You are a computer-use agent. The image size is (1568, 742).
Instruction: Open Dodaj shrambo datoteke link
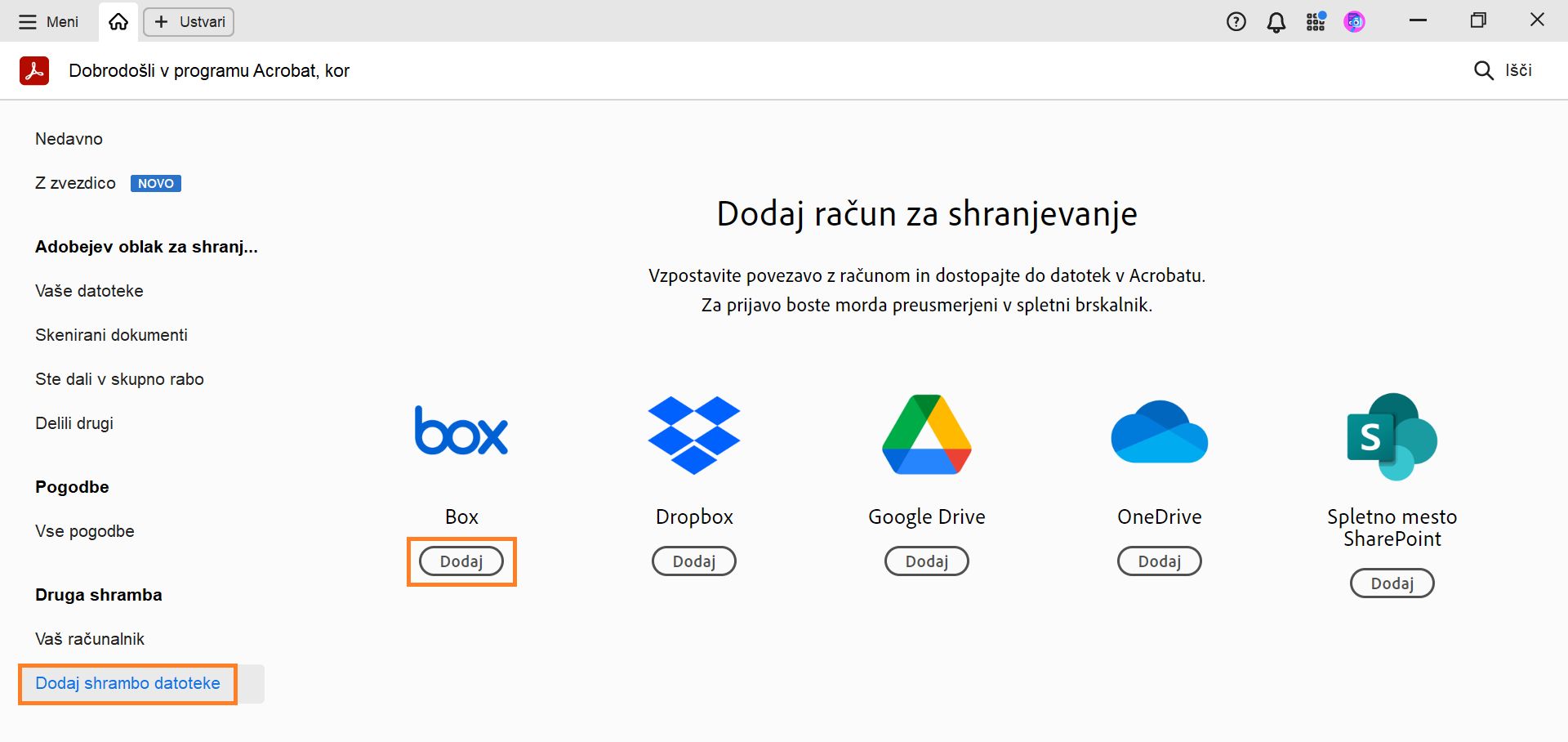127,684
